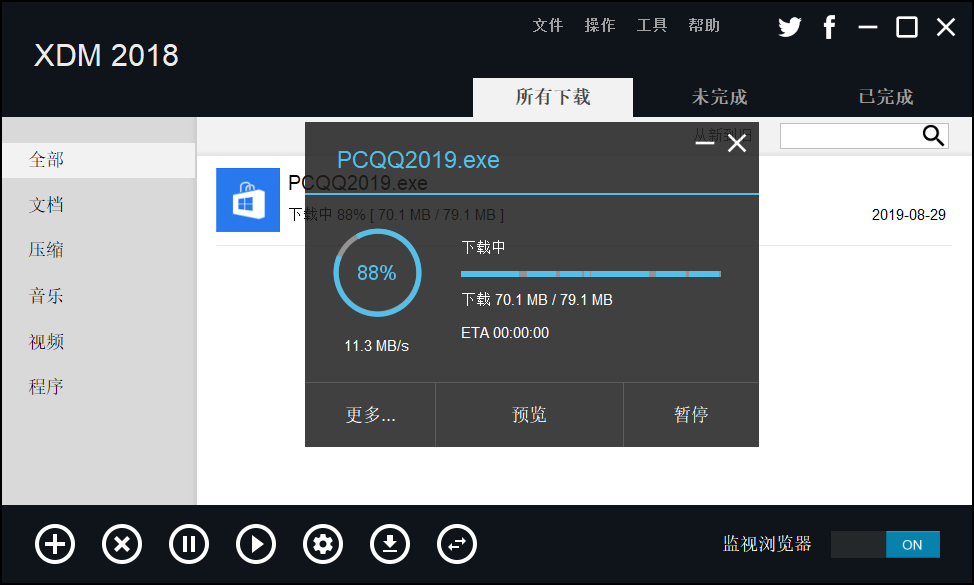
Task: Close the PCQQ2019.exe progress dialog
Action: point(737,143)
